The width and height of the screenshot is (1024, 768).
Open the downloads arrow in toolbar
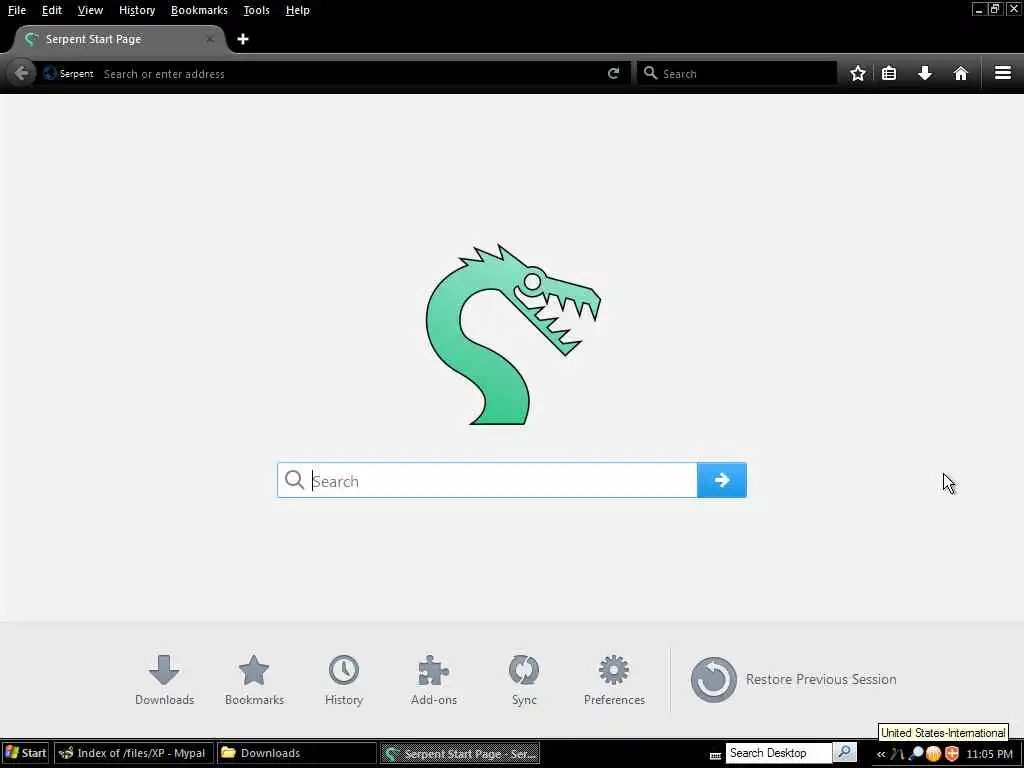(x=925, y=73)
